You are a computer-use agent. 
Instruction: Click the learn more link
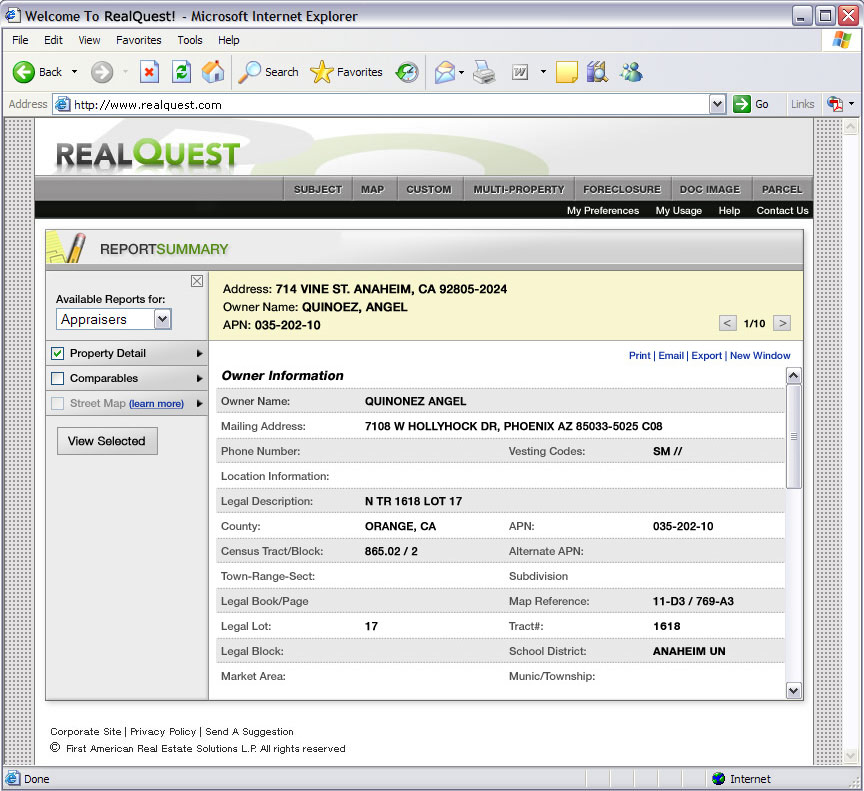click(x=156, y=404)
